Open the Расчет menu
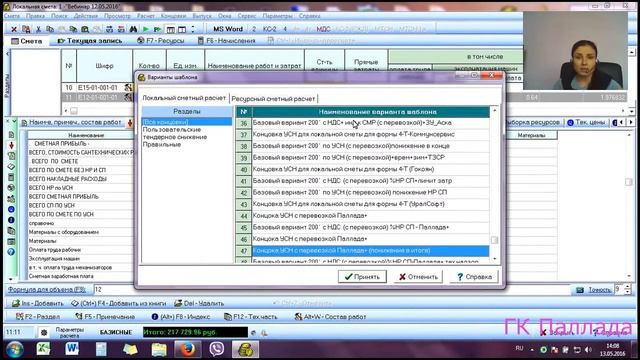Image resolution: width=640 pixels, height=360 pixels. (146, 16)
